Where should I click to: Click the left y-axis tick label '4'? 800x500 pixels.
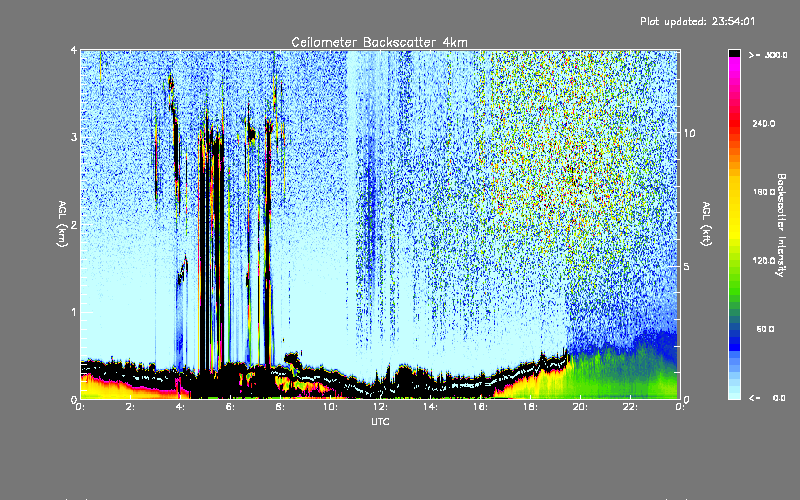[x=74, y=51]
